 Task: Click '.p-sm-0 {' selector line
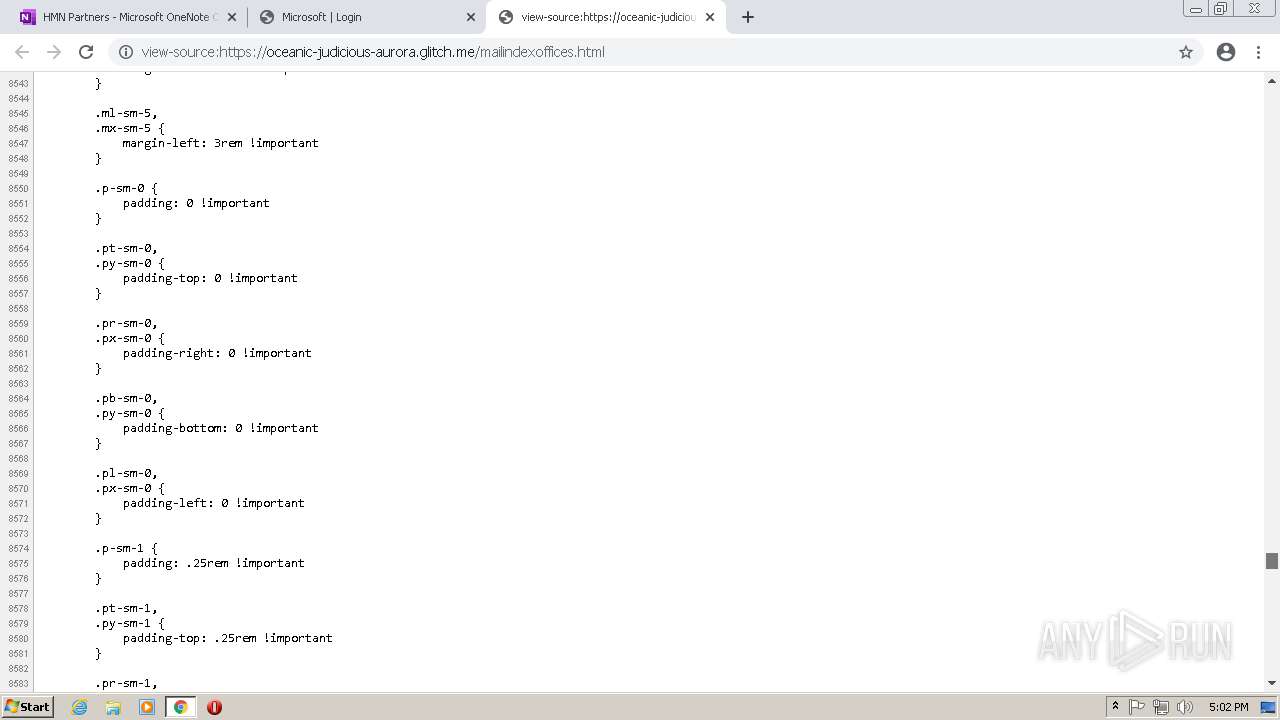point(126,188)
